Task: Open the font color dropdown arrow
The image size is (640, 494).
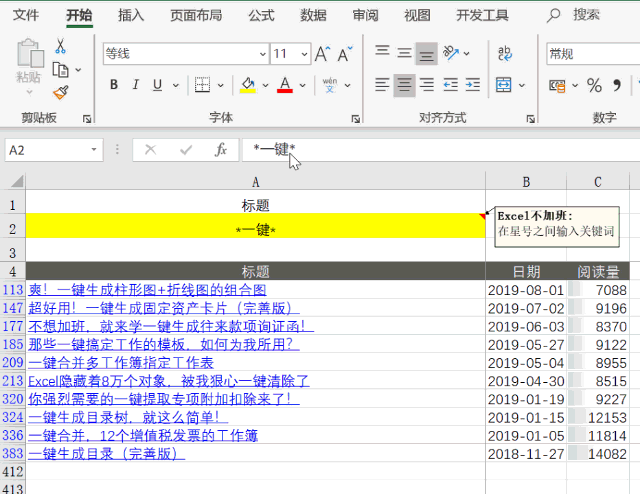Action: pos(302,85)
